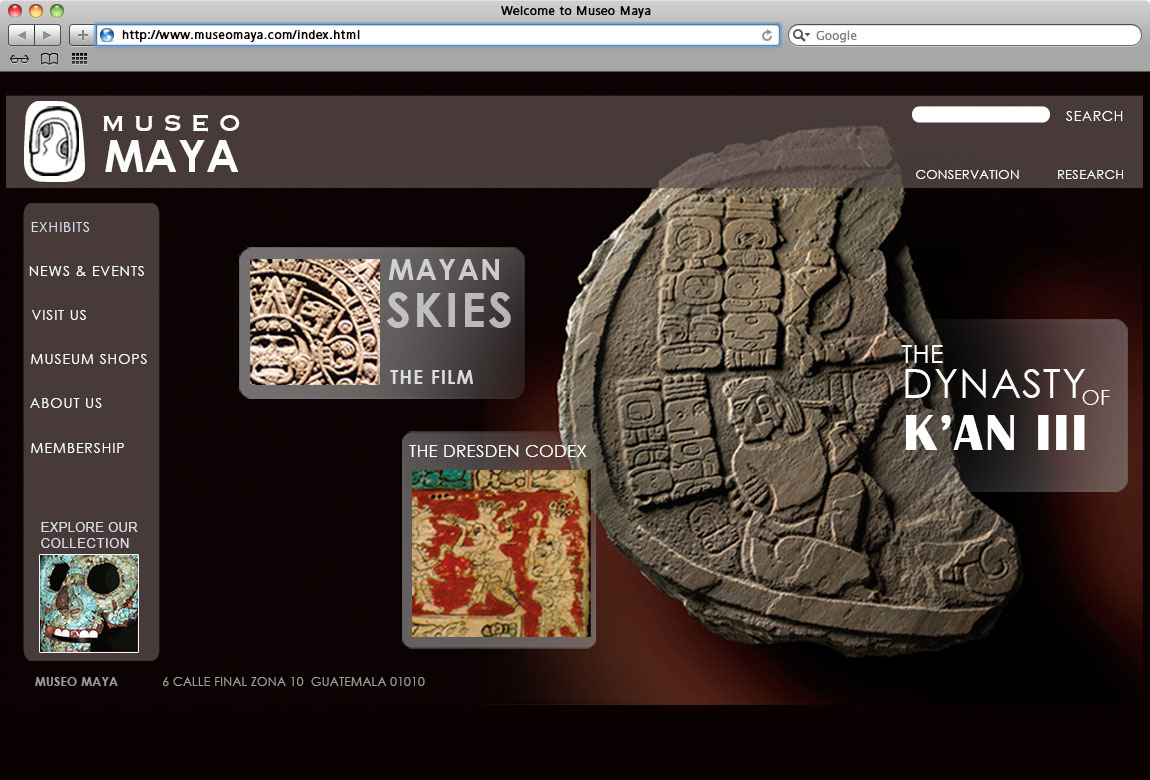Image resolution: width=1150 pixels, height=780 pixels.
Task: Browse MUSEUM SHOPS
Action: click(89, 359)
